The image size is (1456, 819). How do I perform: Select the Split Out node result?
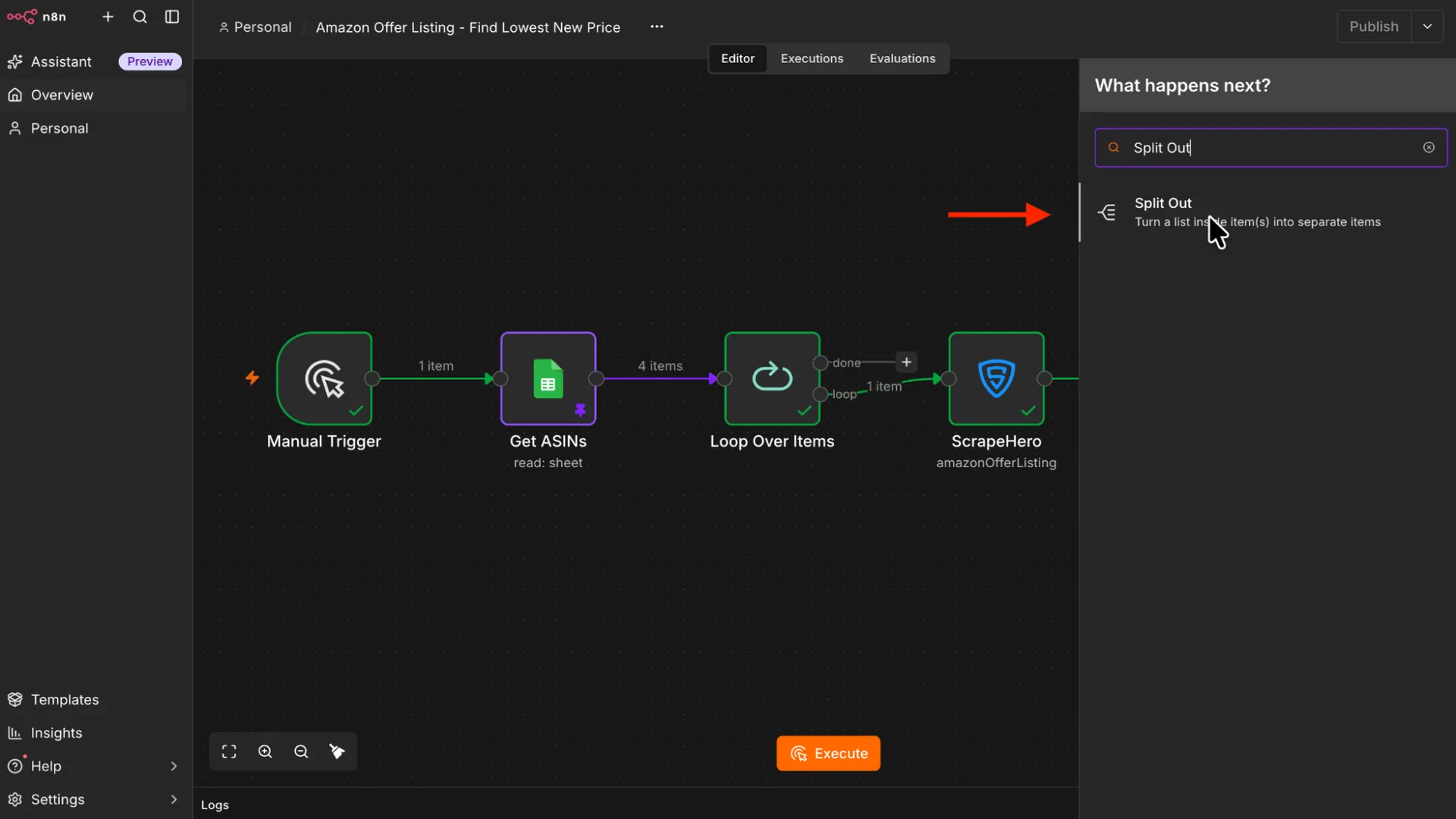click(1266, 212)
